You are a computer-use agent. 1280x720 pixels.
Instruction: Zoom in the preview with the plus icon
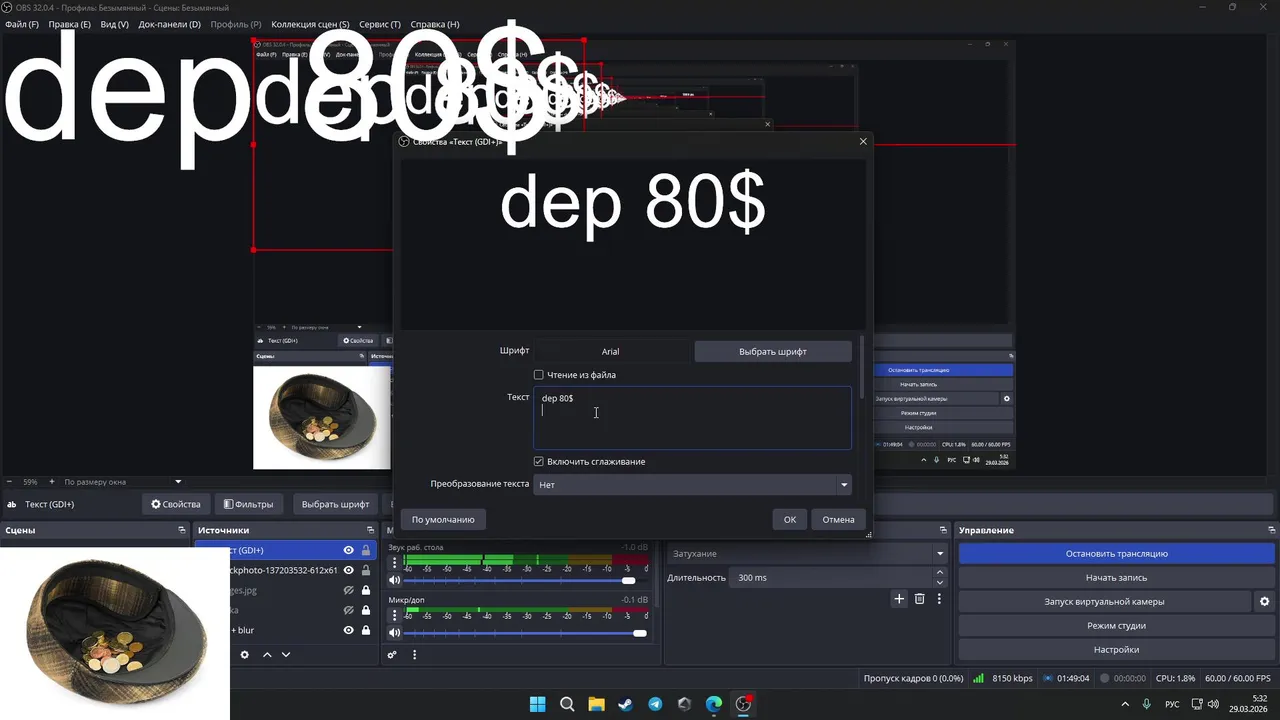[53, 482]
